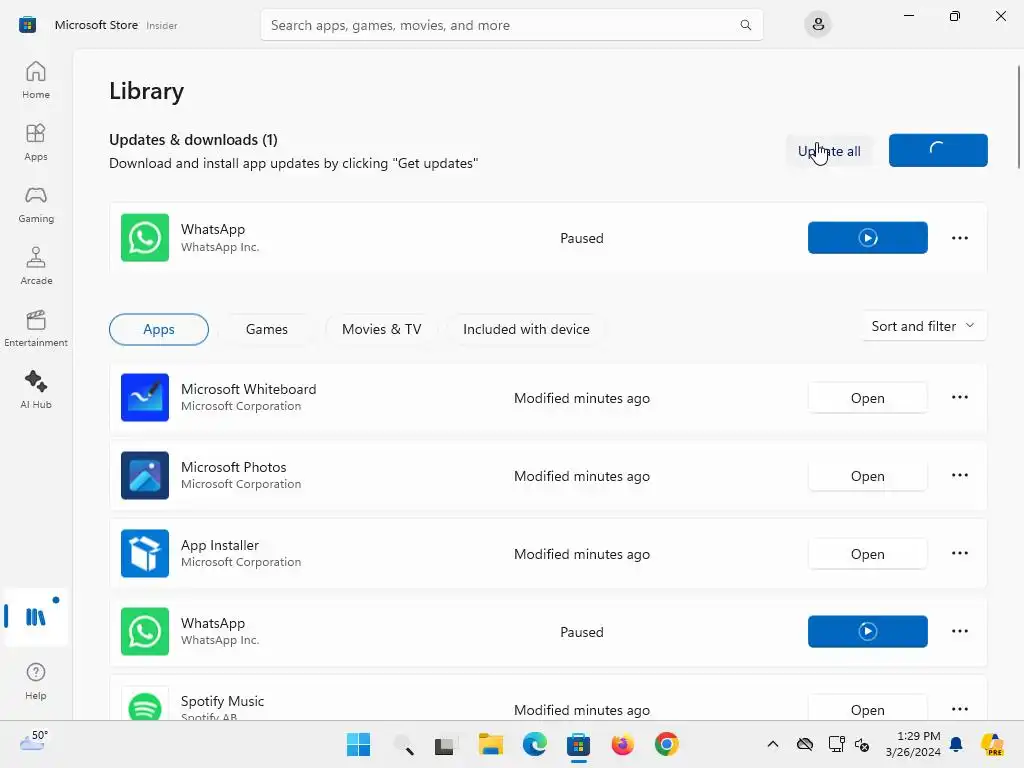Image resolution: width=1024 pixels, height=768 pixels.
Task: Open more options for Microsoft Photos
Action: 959,475
